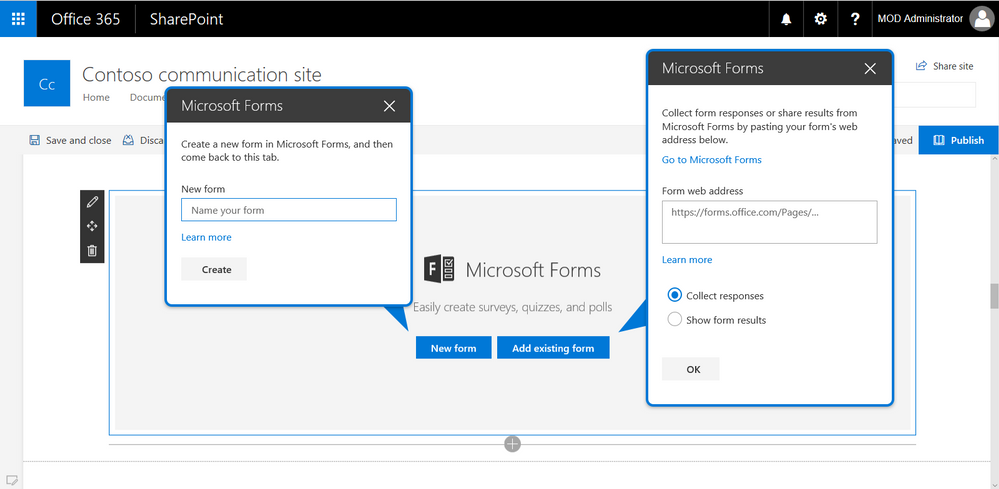The height and width of the screenshot is (489, 999).
Task: Delete web part with trash icon
Action: [x=92, y=250]
